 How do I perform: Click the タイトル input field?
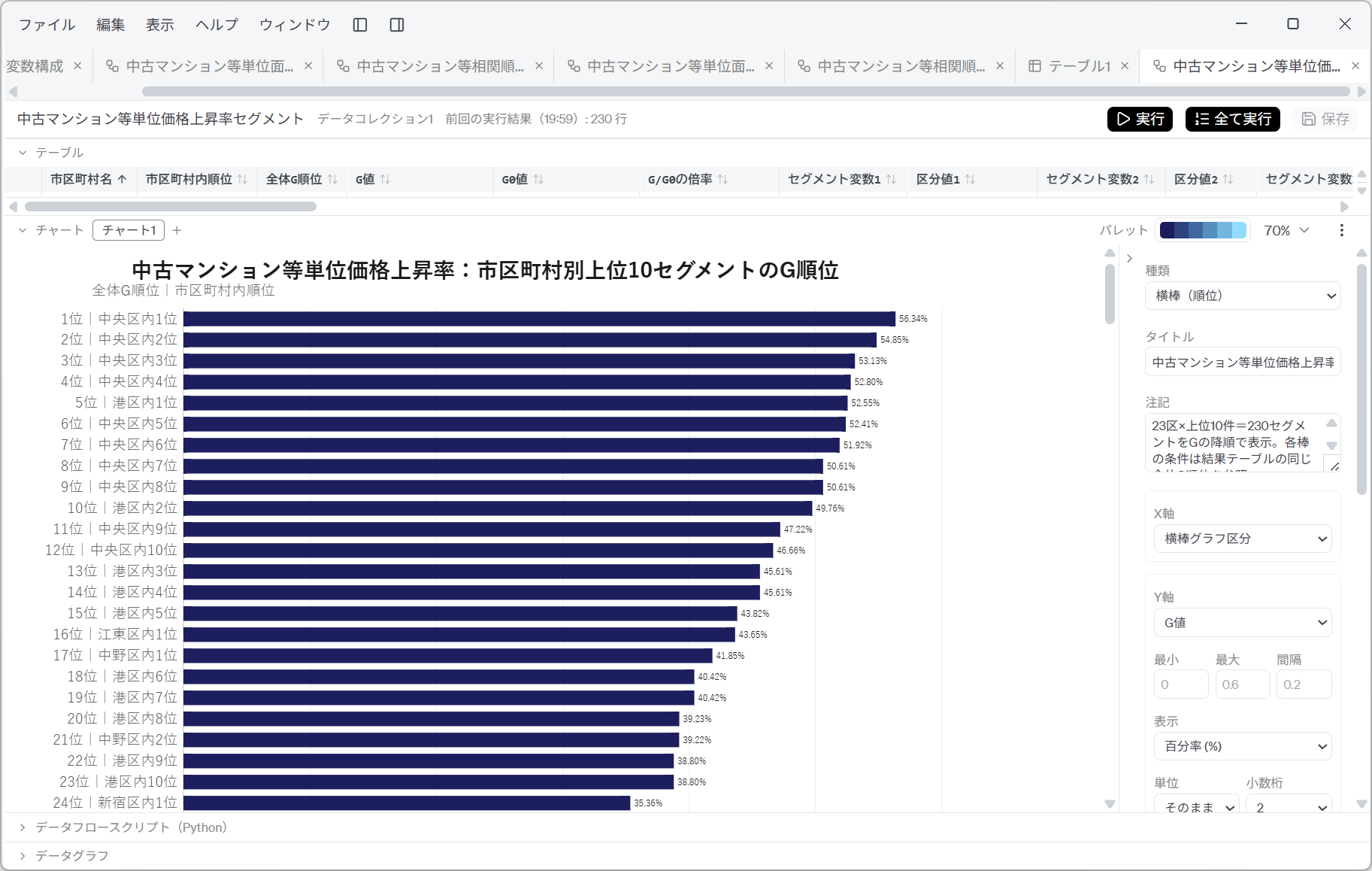pos(1243,362)
